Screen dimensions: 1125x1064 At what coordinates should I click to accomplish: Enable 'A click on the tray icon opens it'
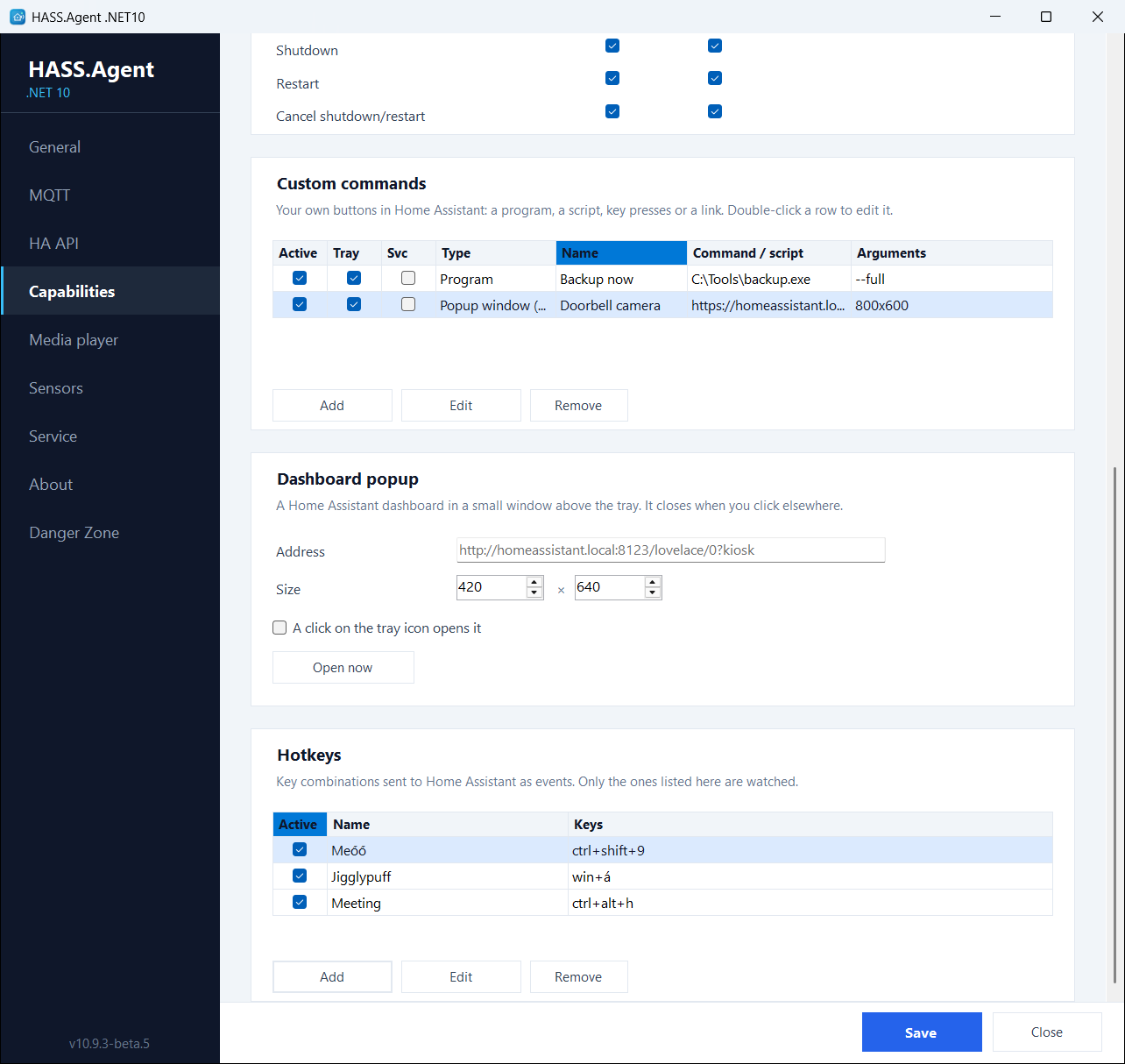tap(279, 628)
